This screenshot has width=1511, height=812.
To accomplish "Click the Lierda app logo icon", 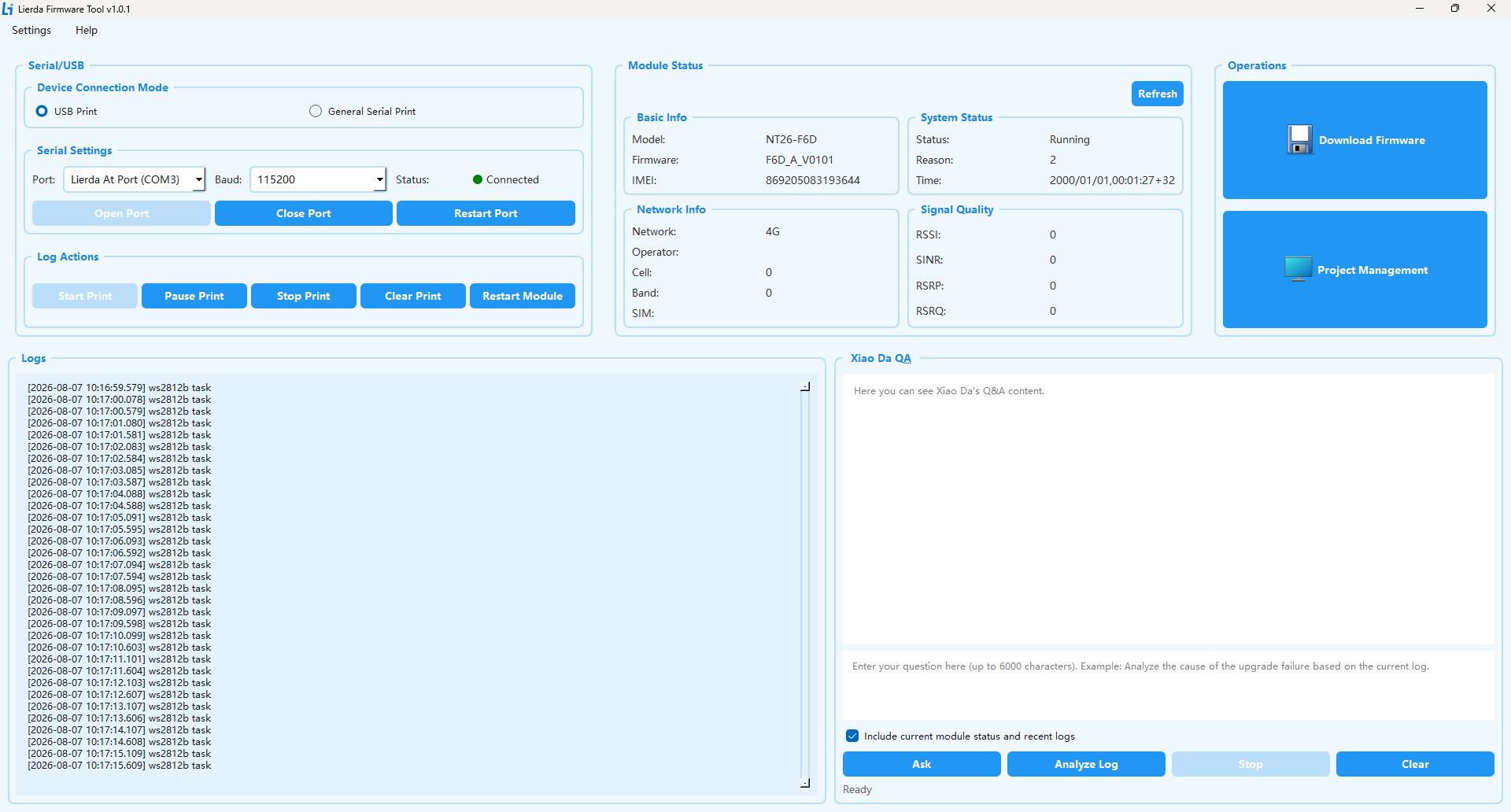I will 8,9.
